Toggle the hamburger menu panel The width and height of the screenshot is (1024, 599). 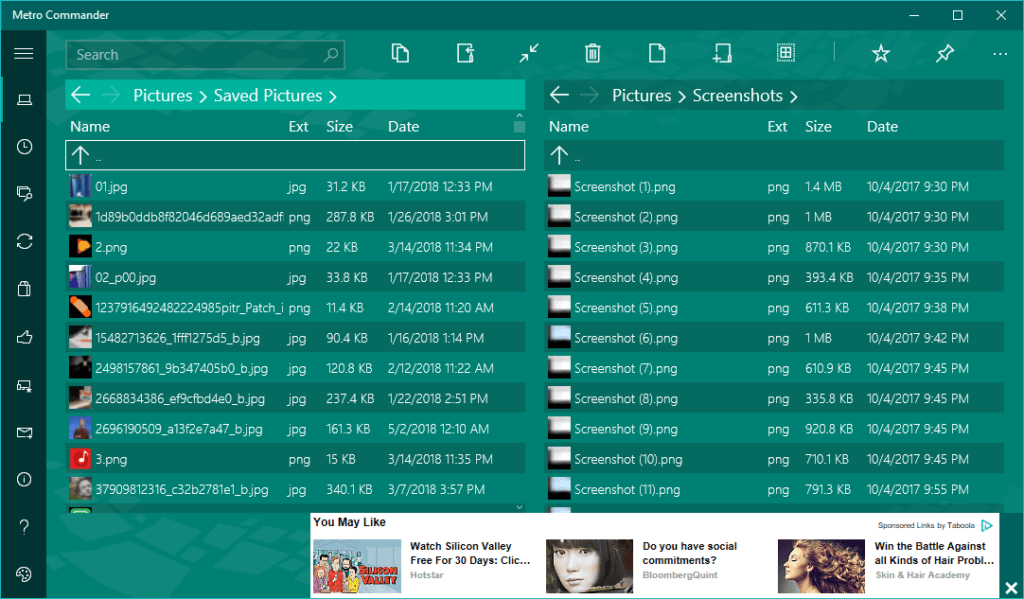coord(23,53)
